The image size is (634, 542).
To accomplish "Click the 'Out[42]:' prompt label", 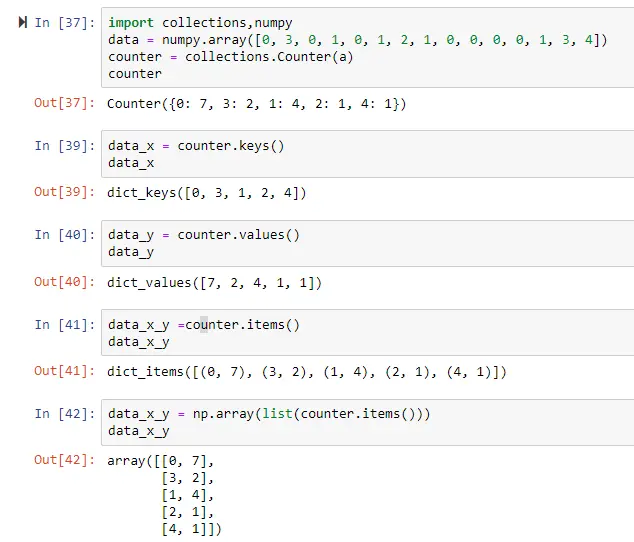I will click(65, 460).
